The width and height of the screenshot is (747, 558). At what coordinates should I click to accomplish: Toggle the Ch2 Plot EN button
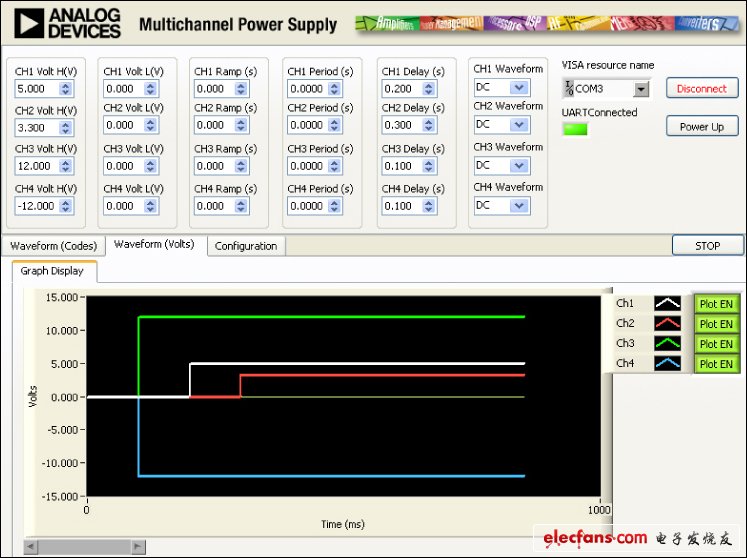(715, 324)
